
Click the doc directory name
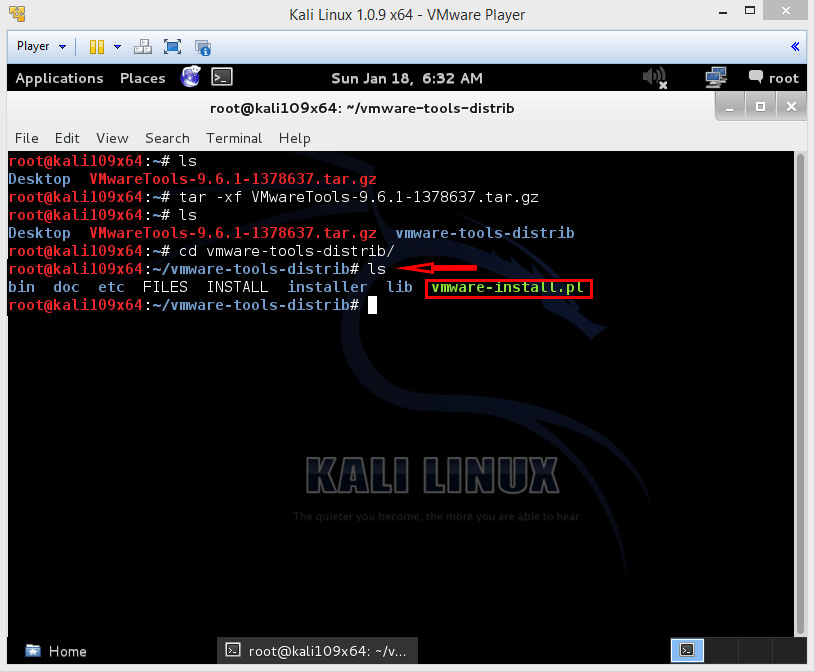coord(66,287)
